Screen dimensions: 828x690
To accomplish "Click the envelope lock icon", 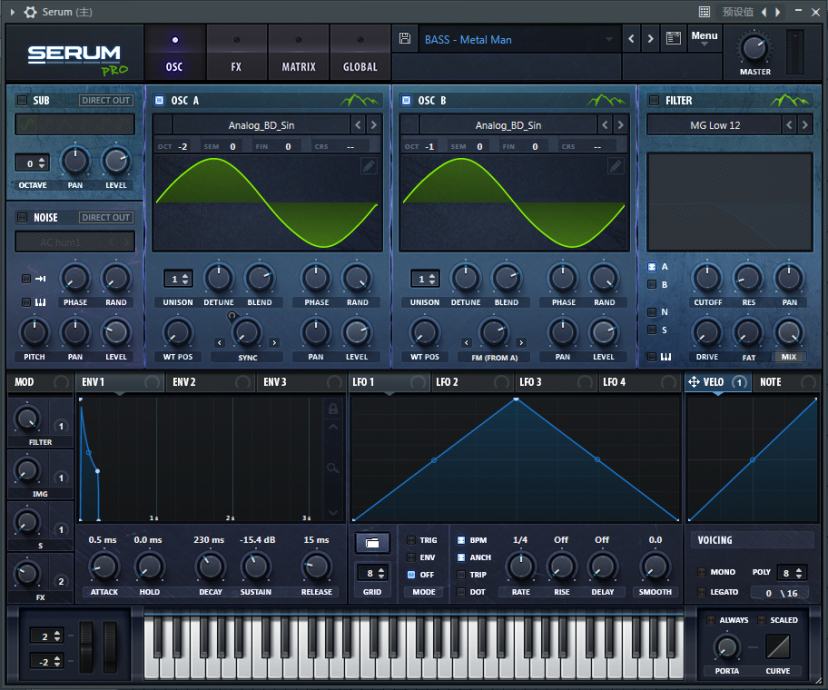I will click(x=334, y=409).
